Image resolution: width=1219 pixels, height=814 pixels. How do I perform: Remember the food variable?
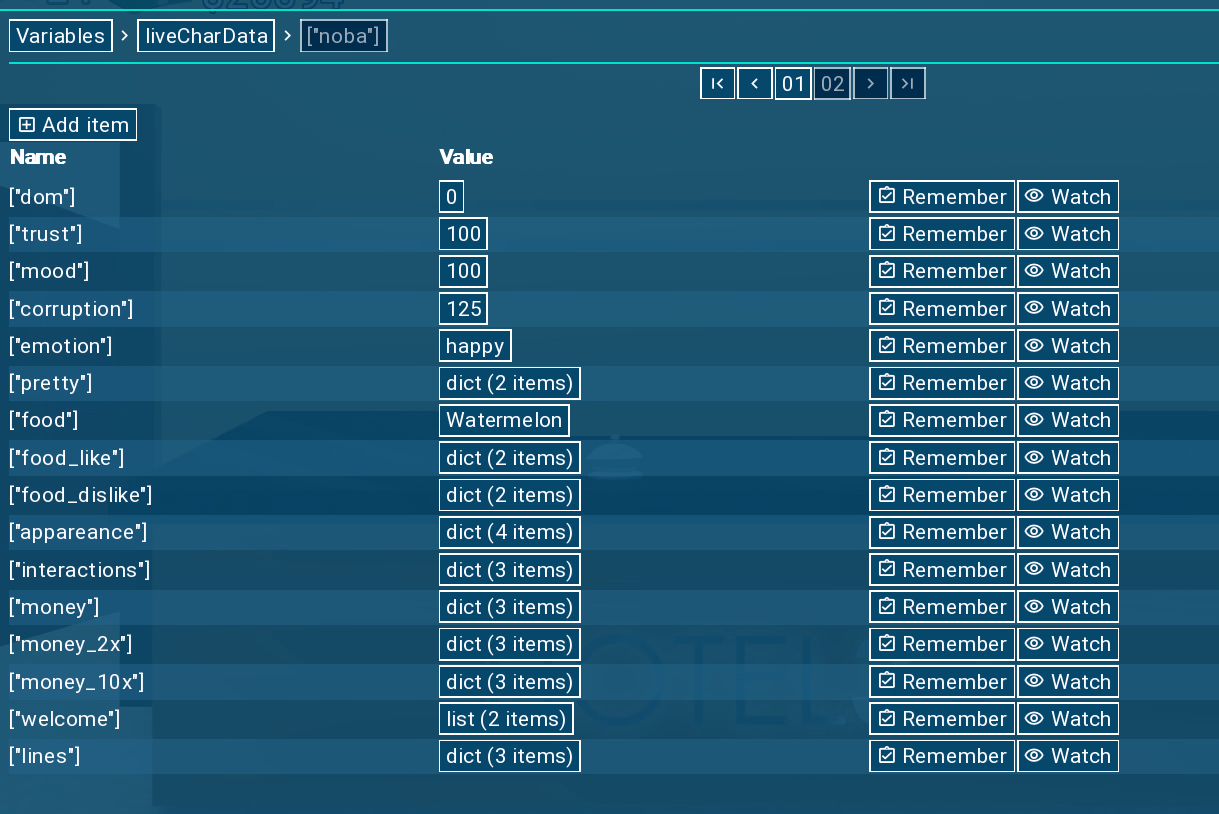coord(942,420)
